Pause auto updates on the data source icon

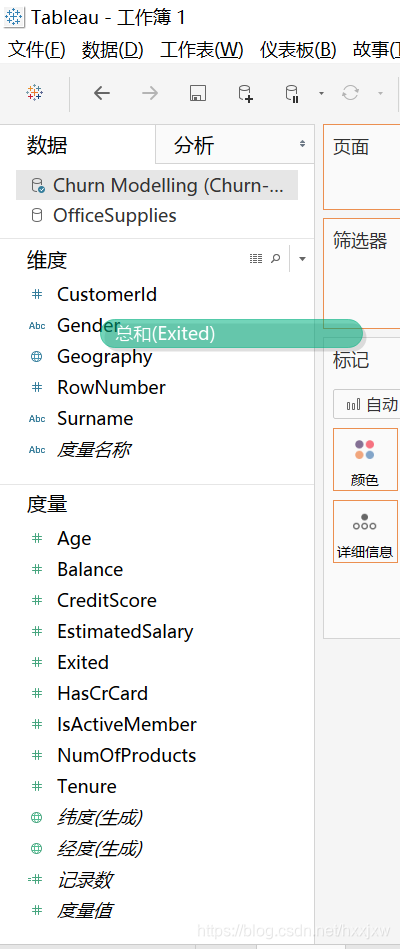[292, 93]
